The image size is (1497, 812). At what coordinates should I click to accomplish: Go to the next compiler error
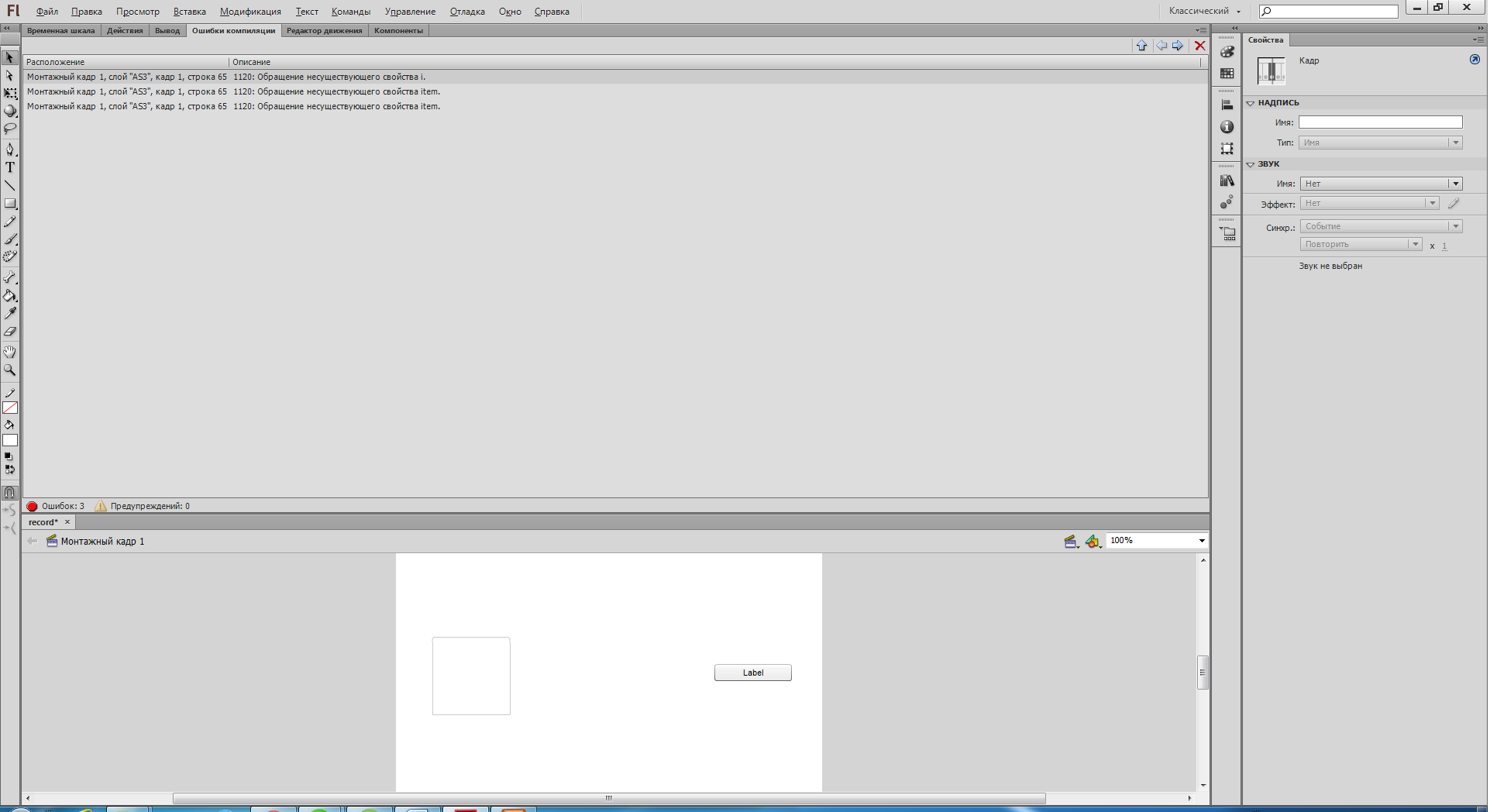pyautogui.click(x=1178, y=46)
